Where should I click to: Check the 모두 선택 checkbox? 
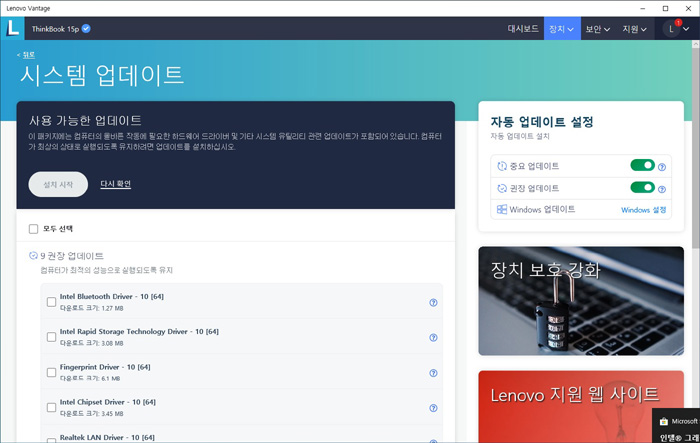(x=33, y=229)
